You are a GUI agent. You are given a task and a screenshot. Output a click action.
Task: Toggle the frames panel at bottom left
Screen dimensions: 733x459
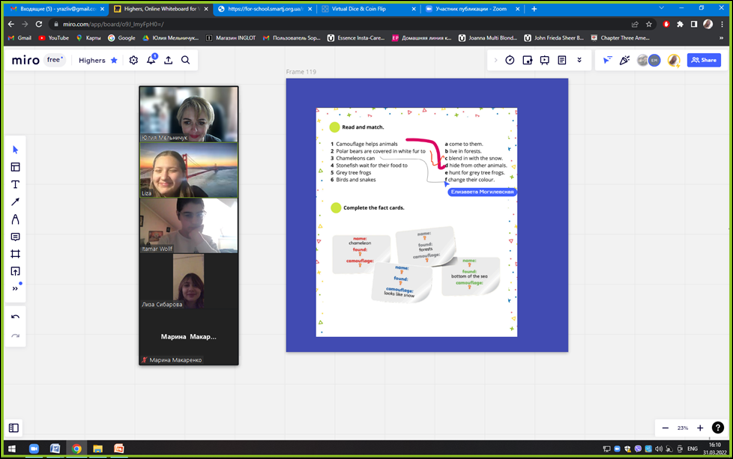14,428
